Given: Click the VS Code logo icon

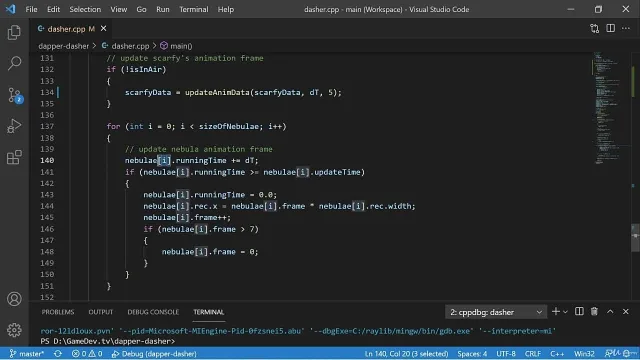Looking at the screenshot, I should [x=11, y=9].
